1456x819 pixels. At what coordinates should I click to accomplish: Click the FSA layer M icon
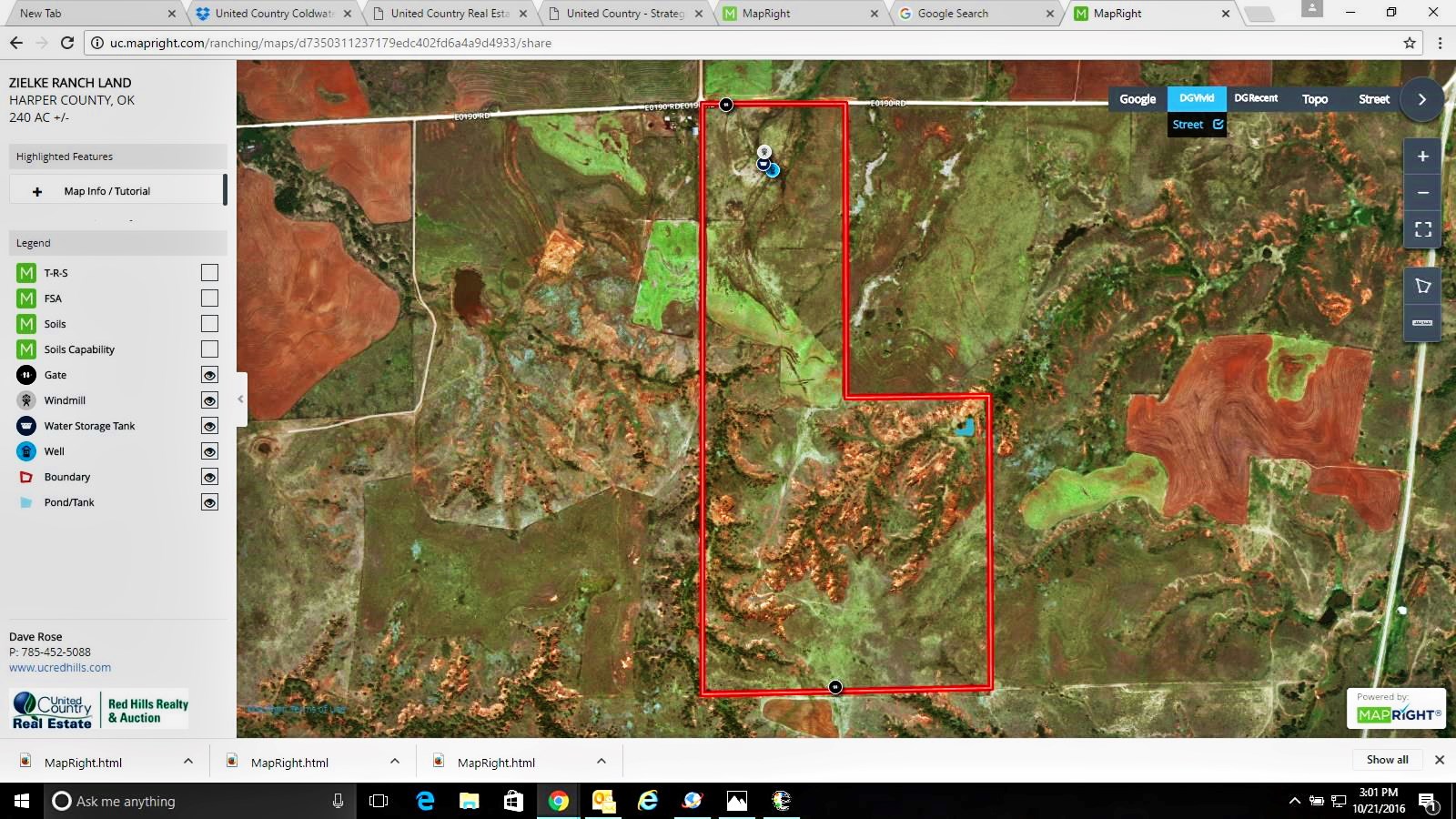click(x=26, y=298)
